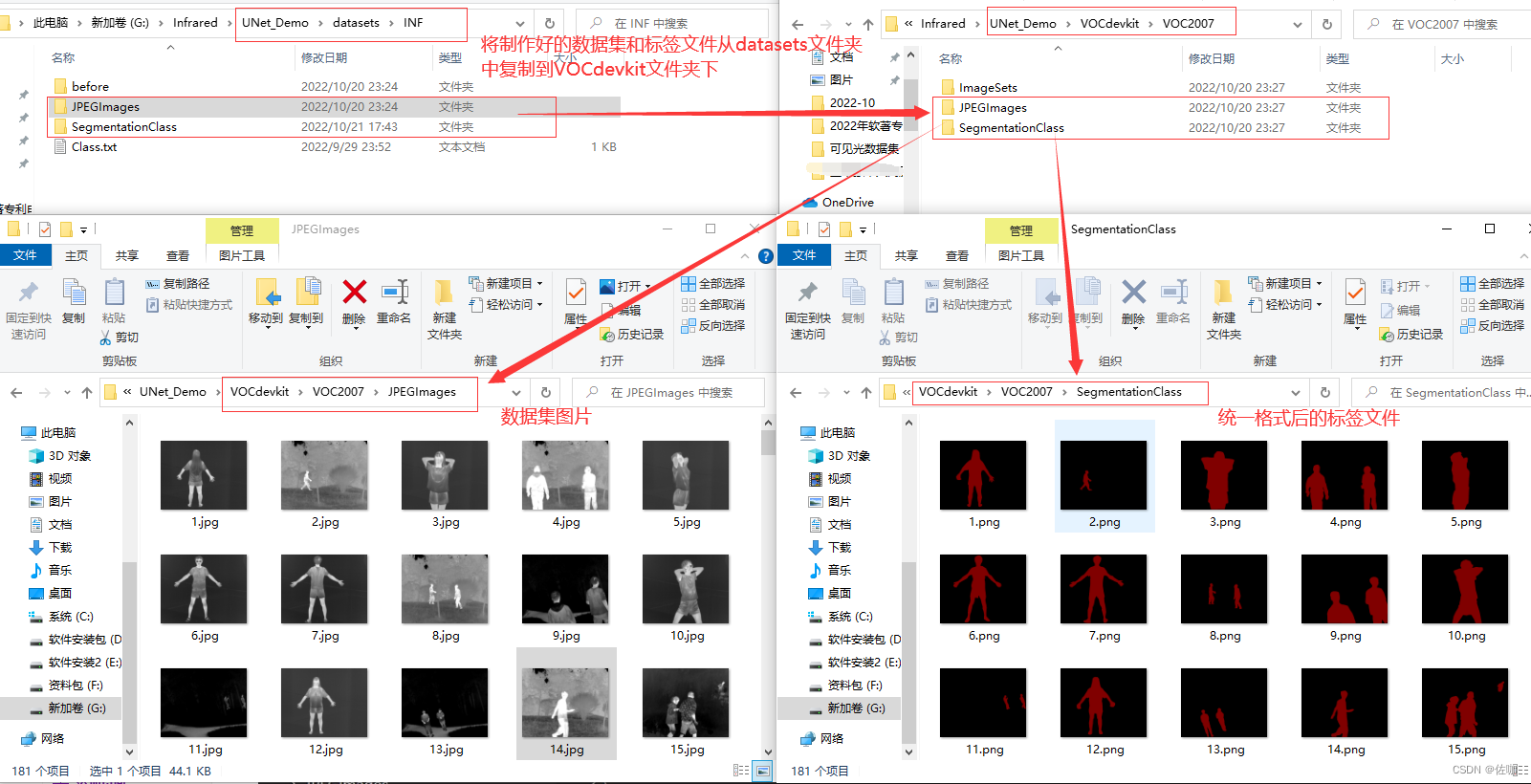Sort by 修改日期 column in top-left INF window
This screenshot has width=1531, height=784.
(324, 58)
